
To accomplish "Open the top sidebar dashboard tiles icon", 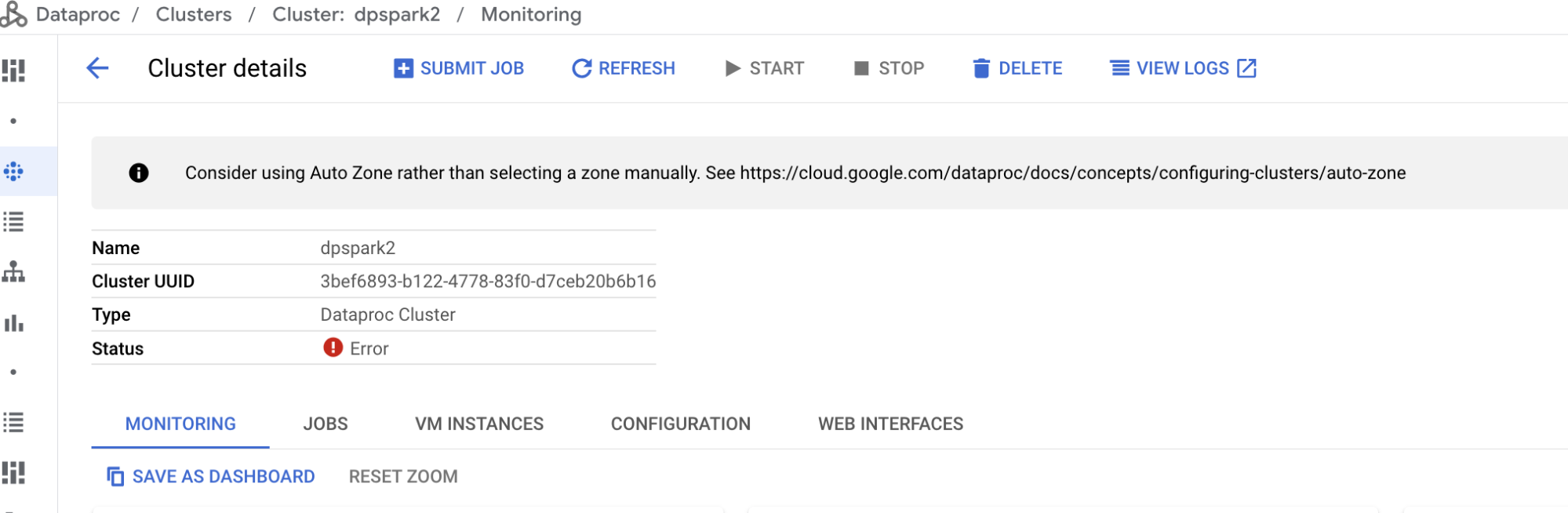I will [x=13, y=71].
